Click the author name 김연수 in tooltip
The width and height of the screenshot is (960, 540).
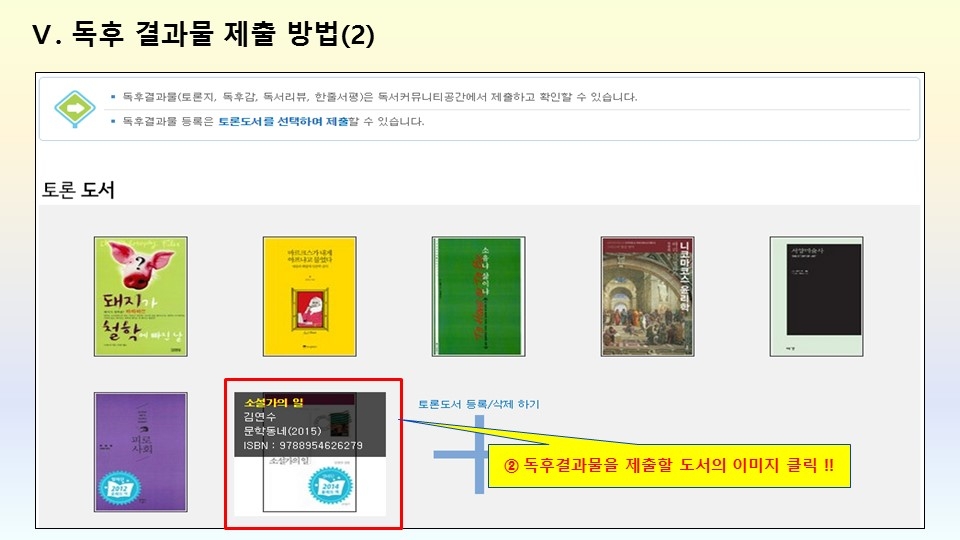pos(260,416)
